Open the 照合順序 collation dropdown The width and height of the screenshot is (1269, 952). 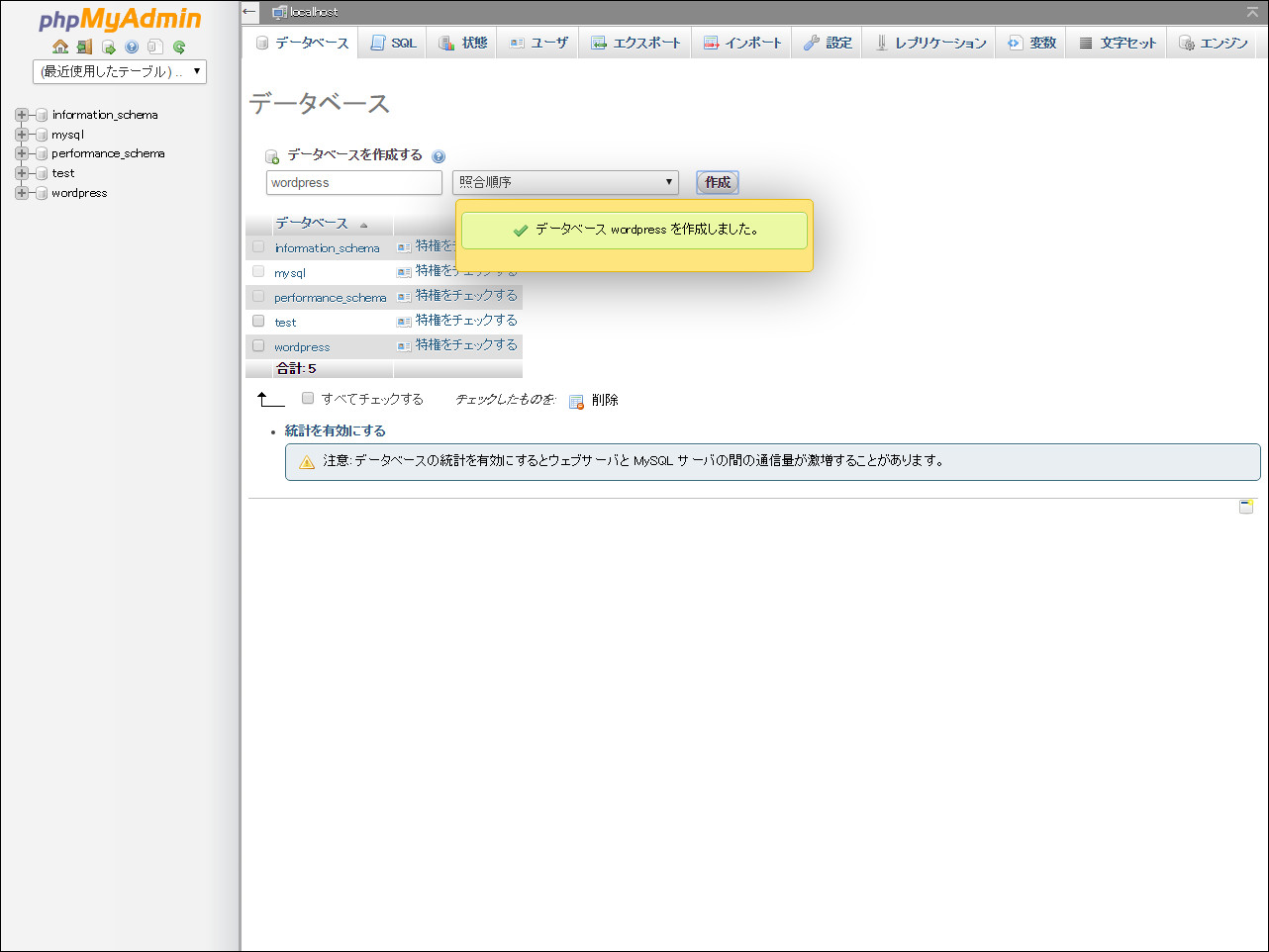[565, 182]
